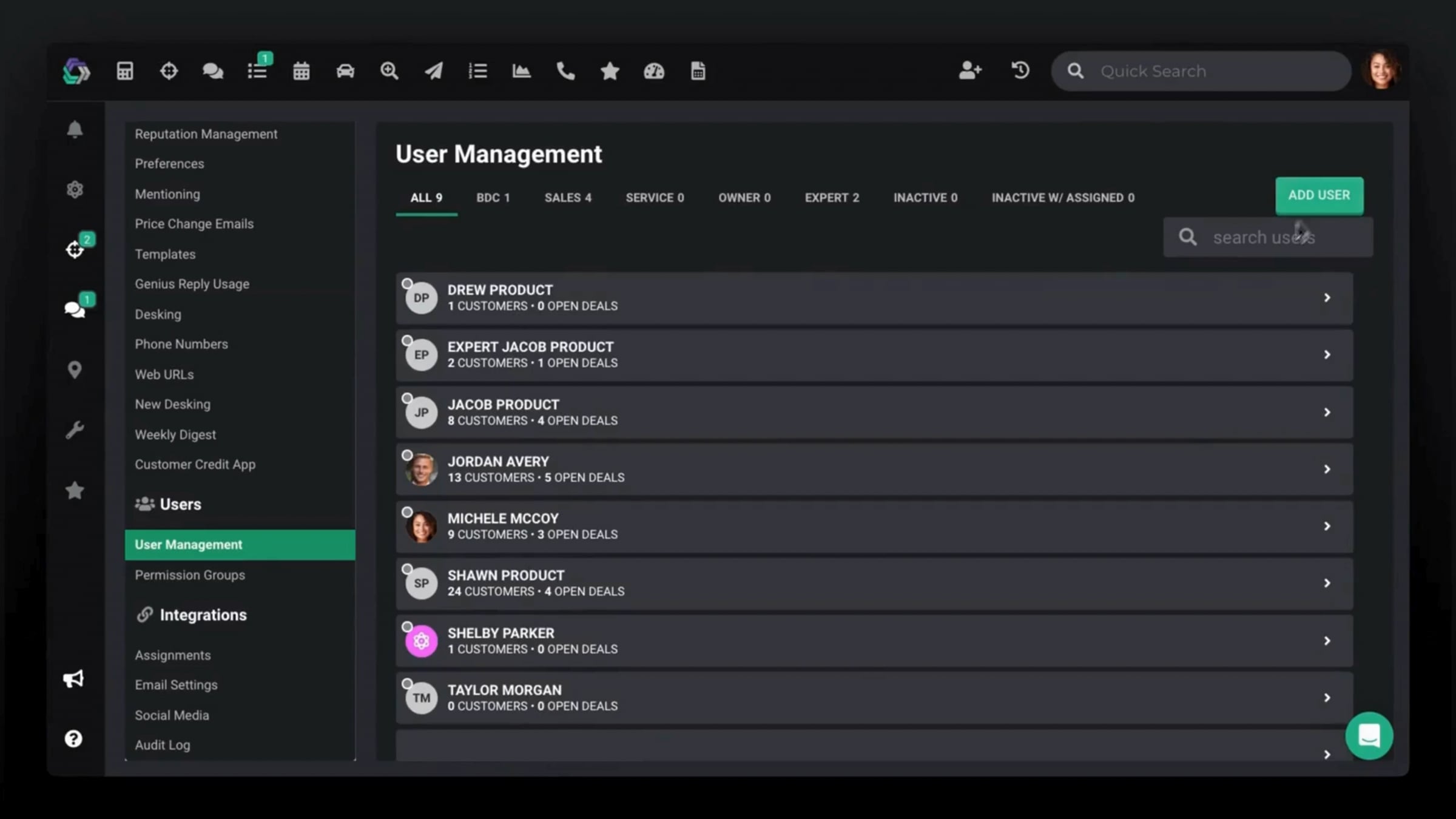Click the wrench tools icon in sidebar
Screen dimensions: 1456x819
point(75,430)
